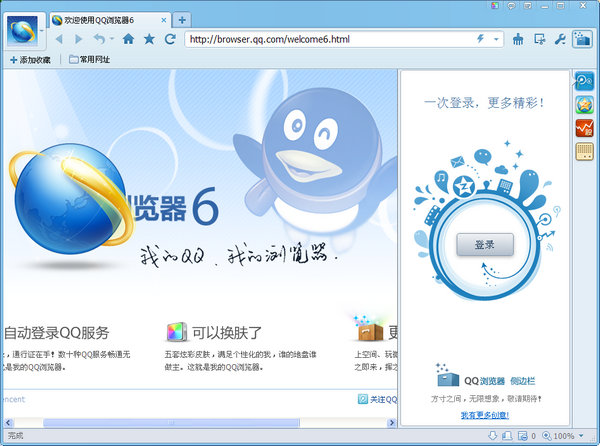The height and width of the screenshot is (446, 600).
Task: Click the horizontal scrollbar left arrow
Action: pyautogui.click(x=8, y=423)
